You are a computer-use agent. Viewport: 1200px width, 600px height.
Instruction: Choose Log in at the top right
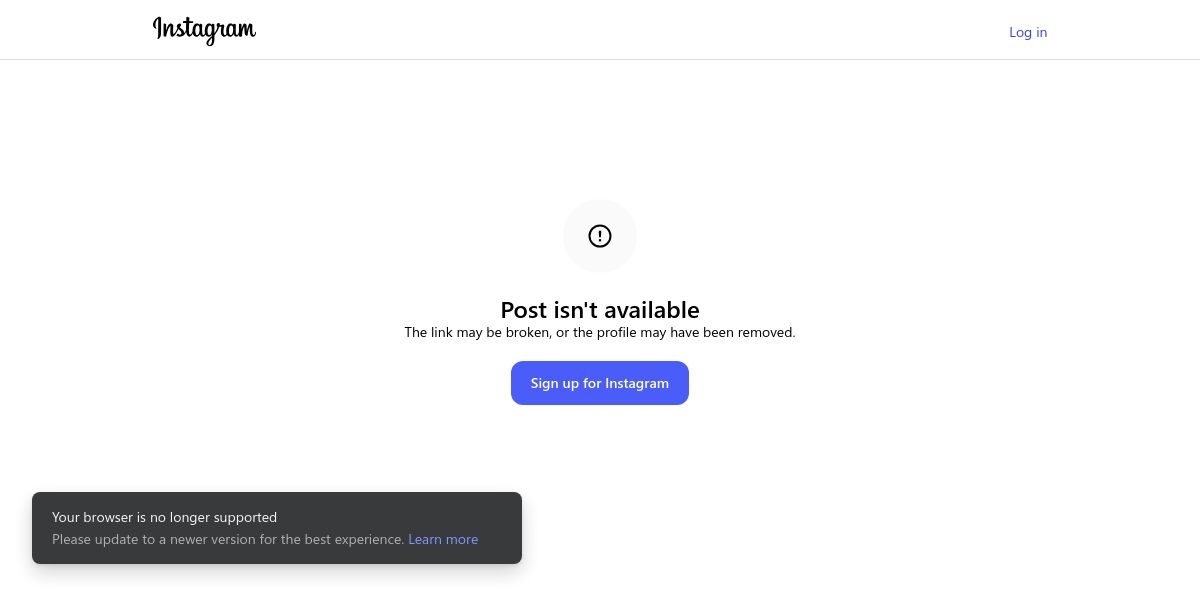1028,32
